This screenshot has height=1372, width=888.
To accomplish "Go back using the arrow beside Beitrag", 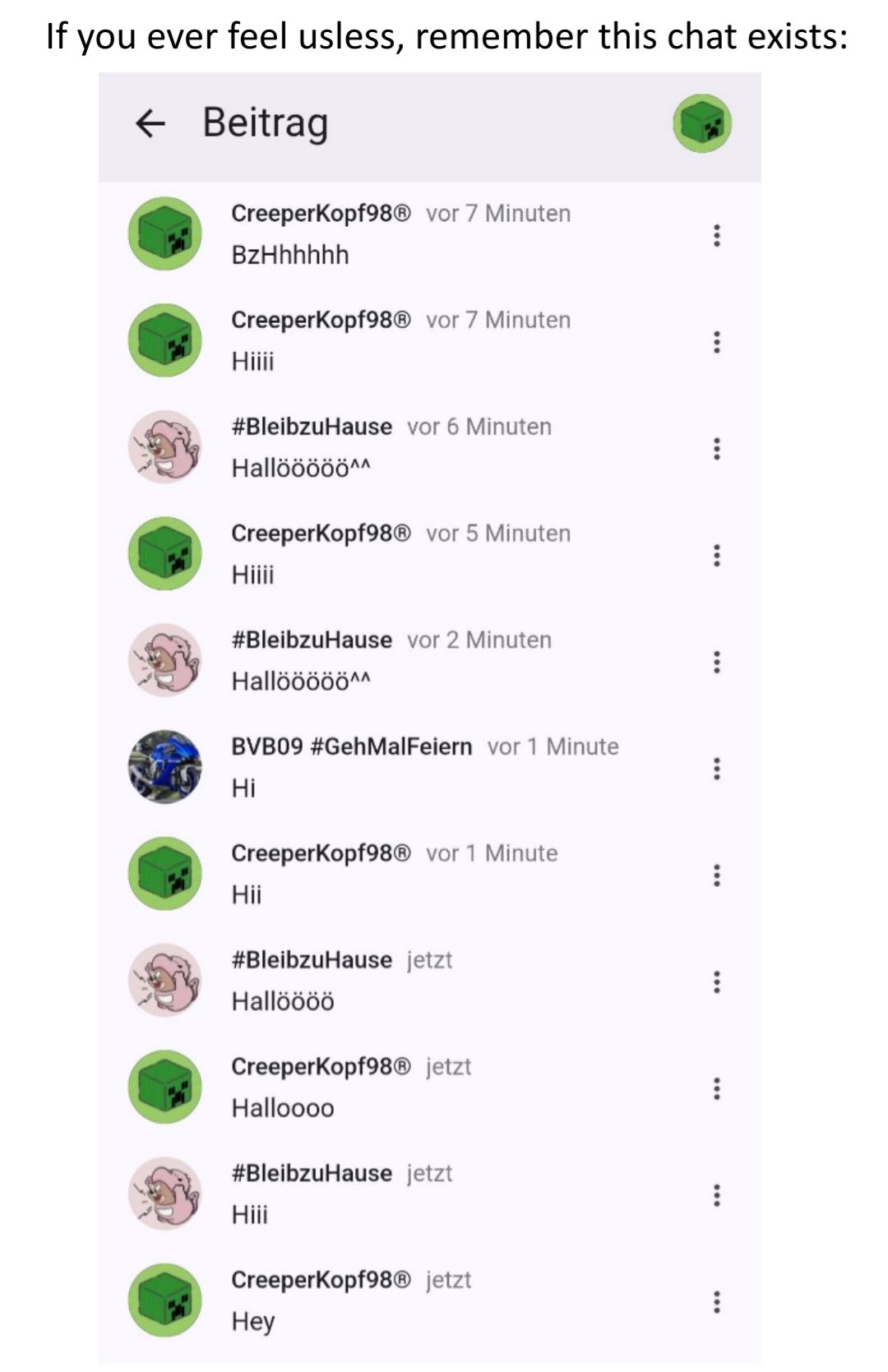I will coord(150,123).
